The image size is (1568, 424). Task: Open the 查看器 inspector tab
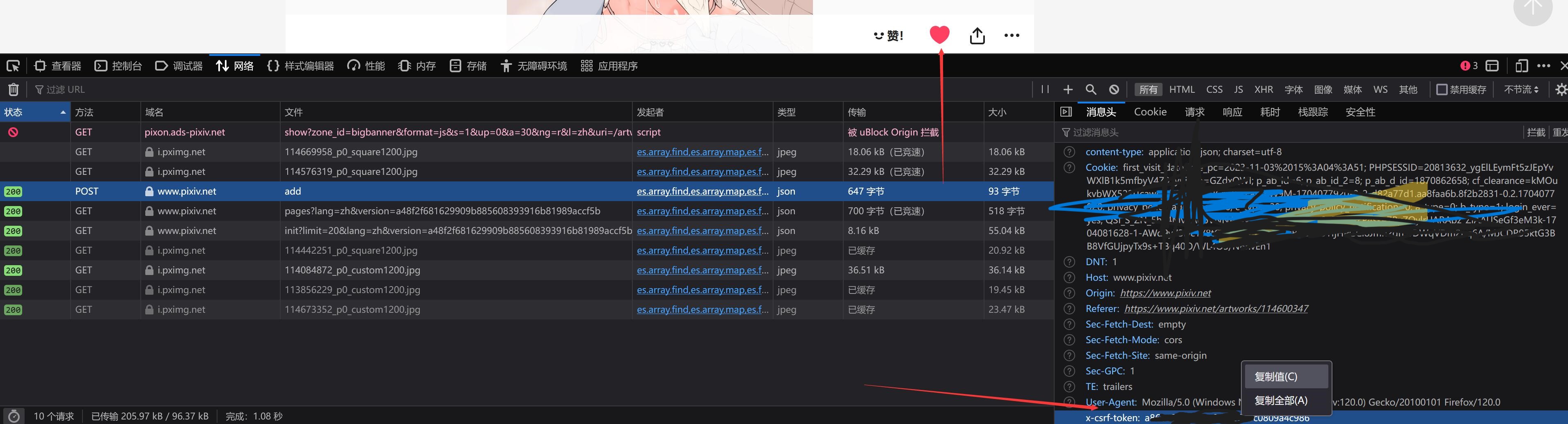click(58, 66)
